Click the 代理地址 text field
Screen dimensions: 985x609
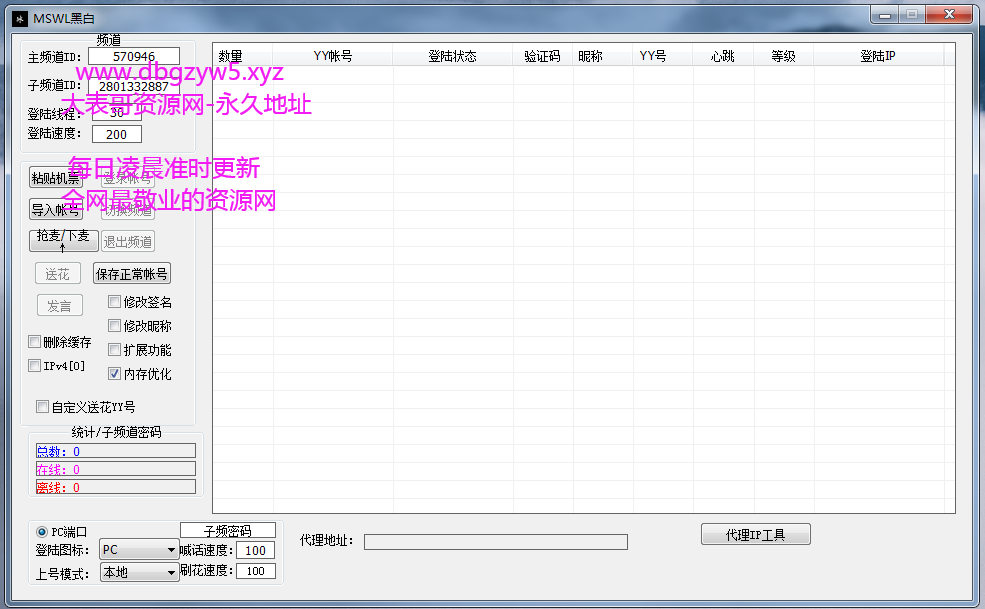495,541
